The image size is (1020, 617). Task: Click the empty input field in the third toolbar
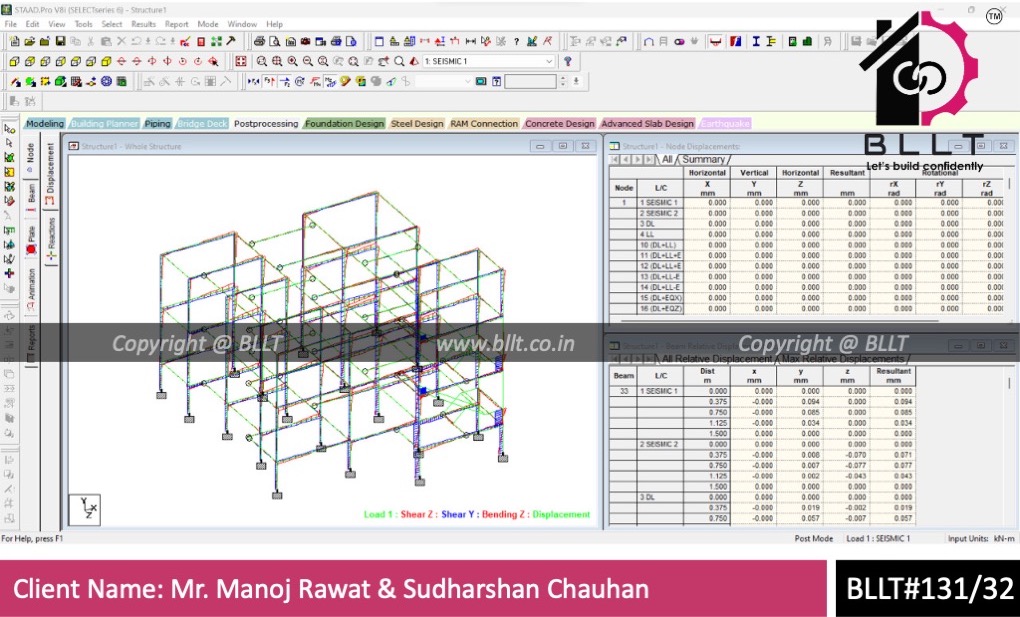coord(531,82)
